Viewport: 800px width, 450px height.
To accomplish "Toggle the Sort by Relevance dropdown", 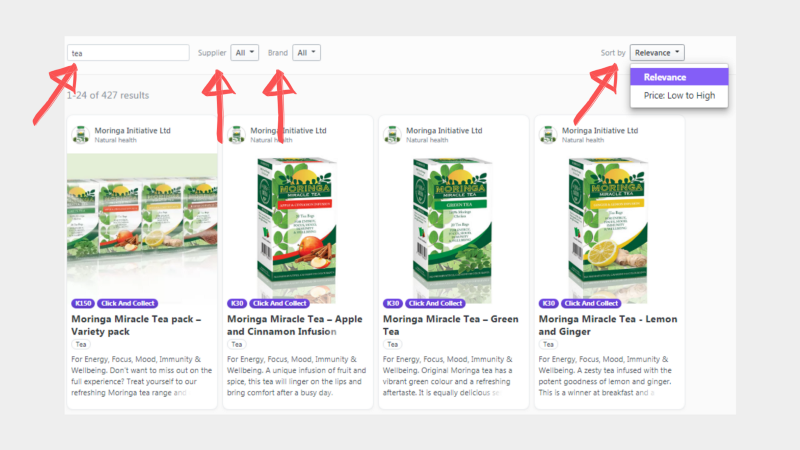I will [x=657, y=53].
